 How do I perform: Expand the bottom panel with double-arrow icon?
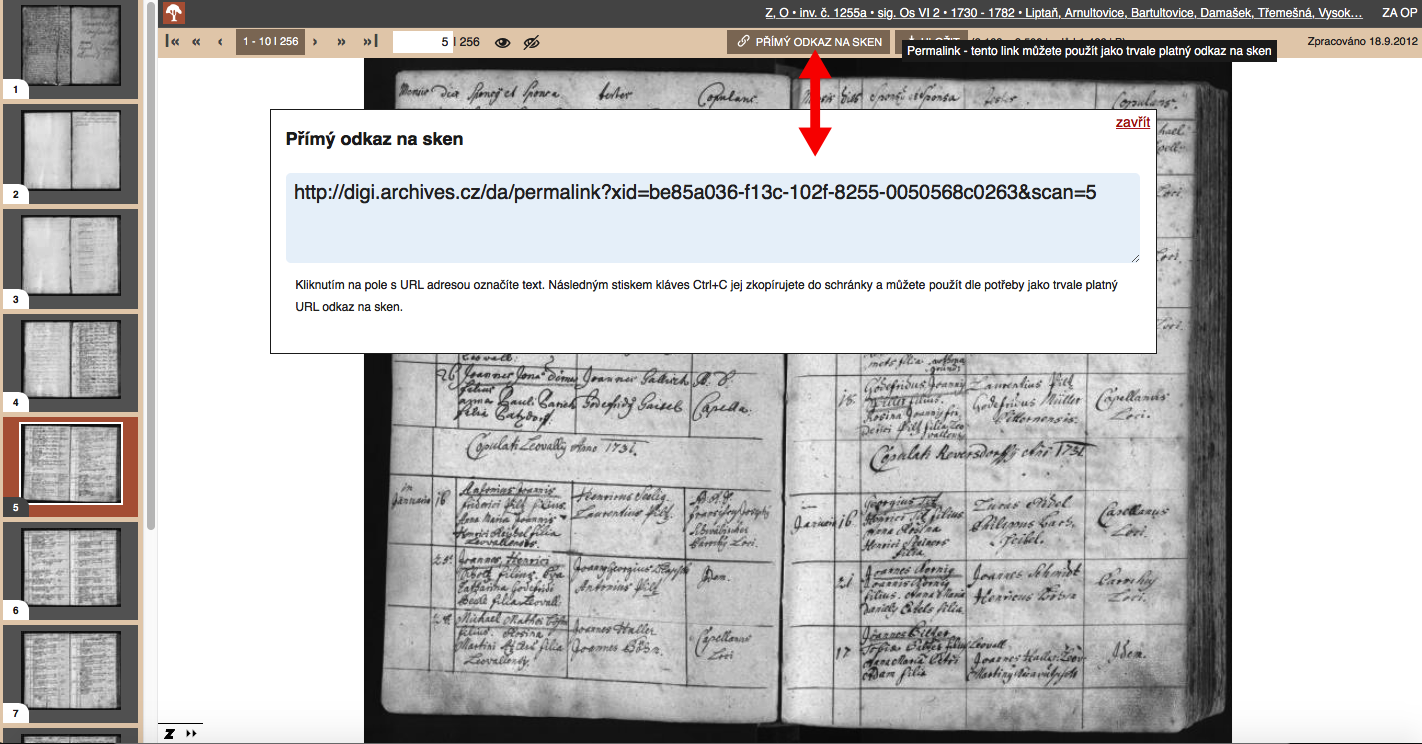pyautogui.click(x=191, y=733)
